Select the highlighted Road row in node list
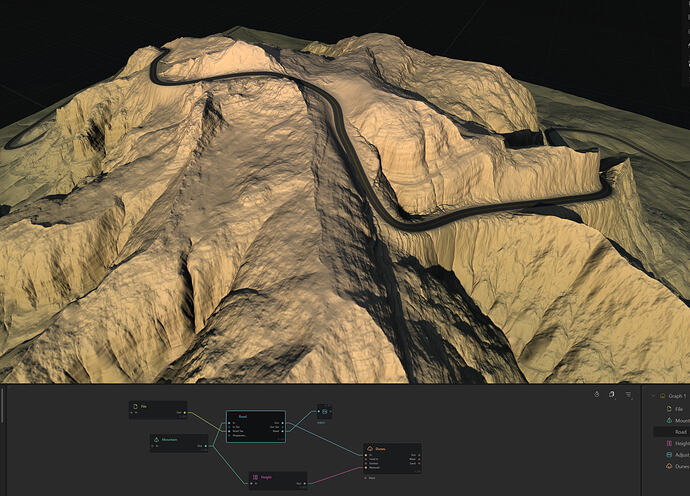 (x=672, y=432)
